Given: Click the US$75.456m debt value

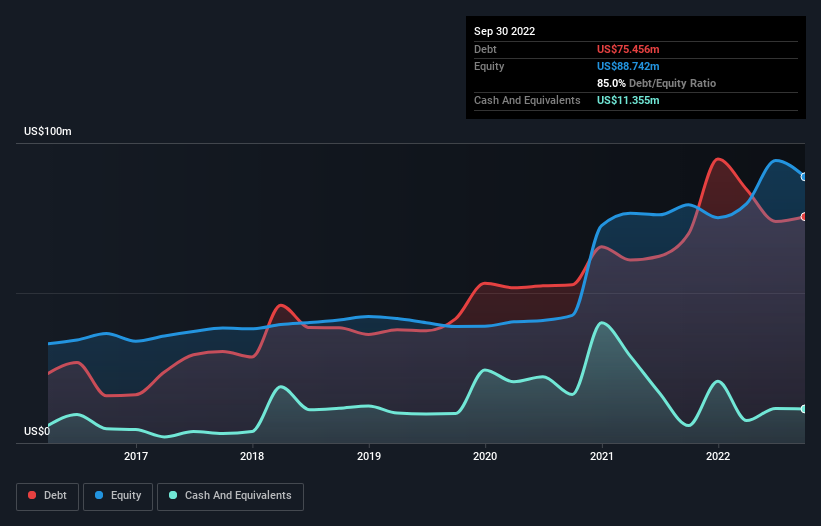Looking at the screenshot, I should point(628,49).
